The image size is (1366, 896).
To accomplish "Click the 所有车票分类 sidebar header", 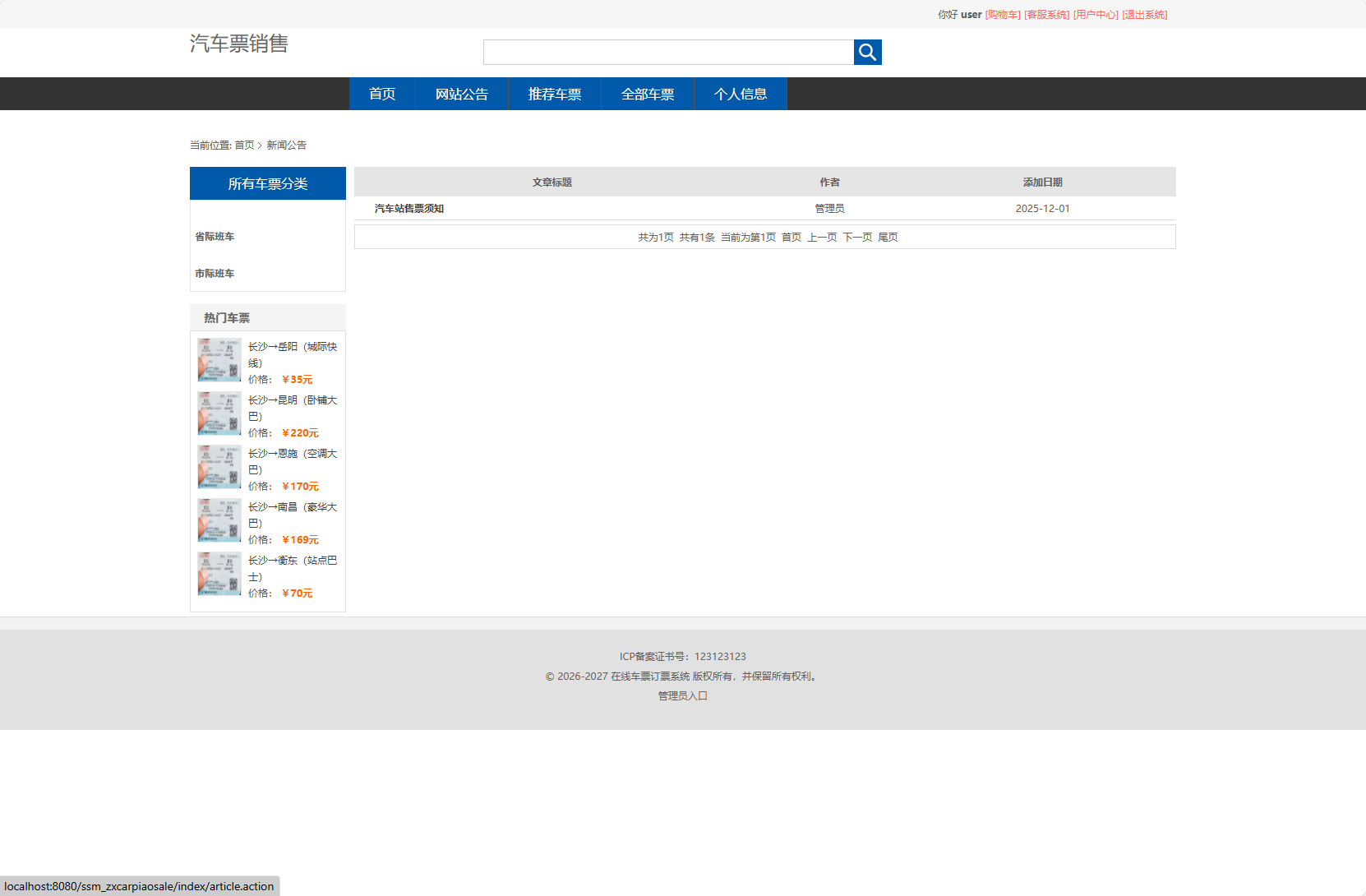I will [268, 183].
